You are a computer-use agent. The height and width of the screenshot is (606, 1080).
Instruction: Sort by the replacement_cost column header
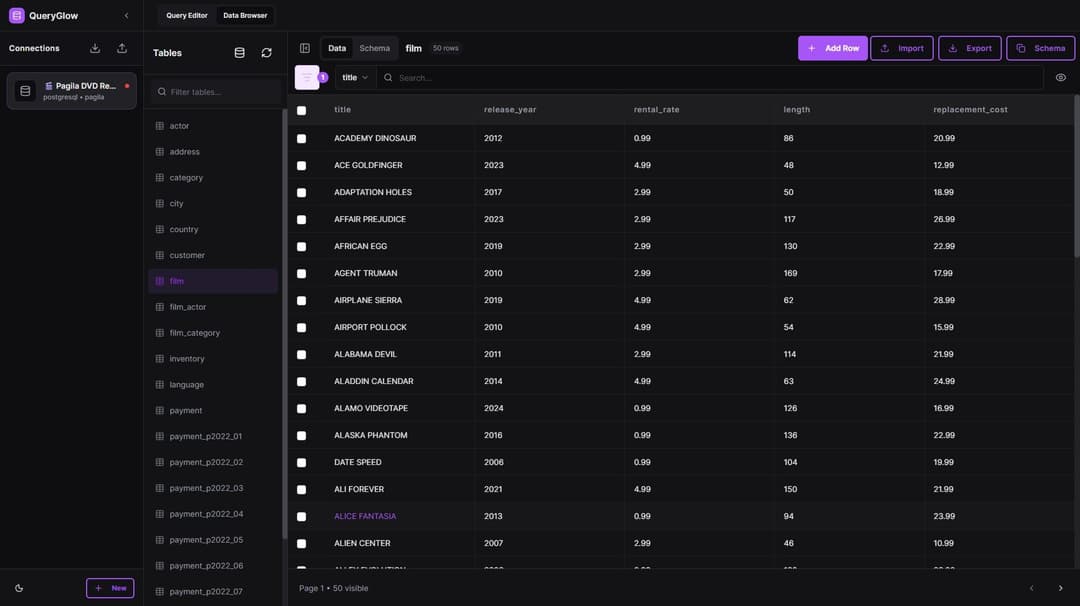coord(970,109)
